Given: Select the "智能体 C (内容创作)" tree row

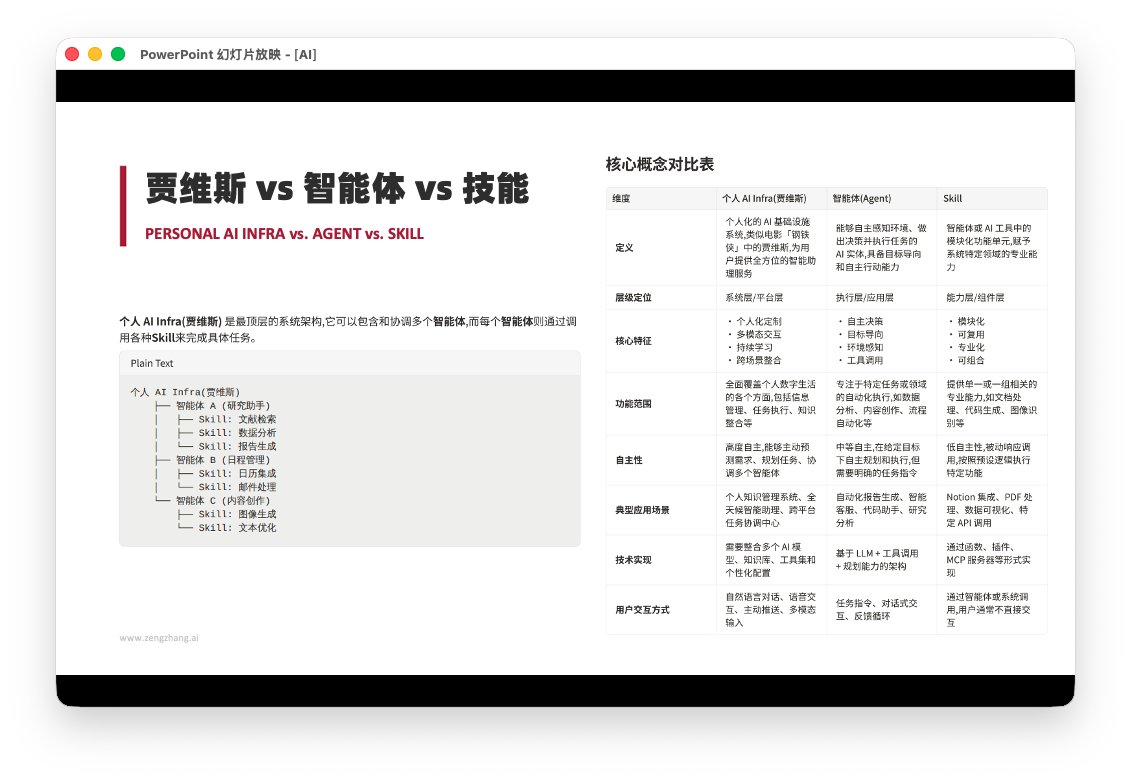Looking at the screenshot, I should click(x=223, y=500).
